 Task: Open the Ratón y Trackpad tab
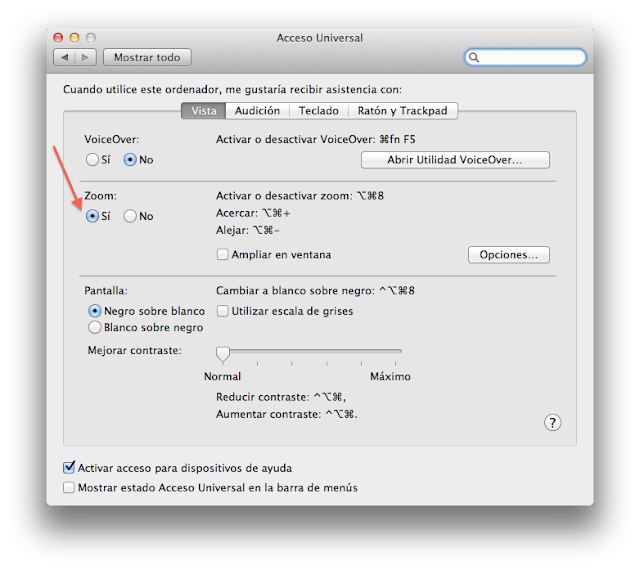coord(402,111)
